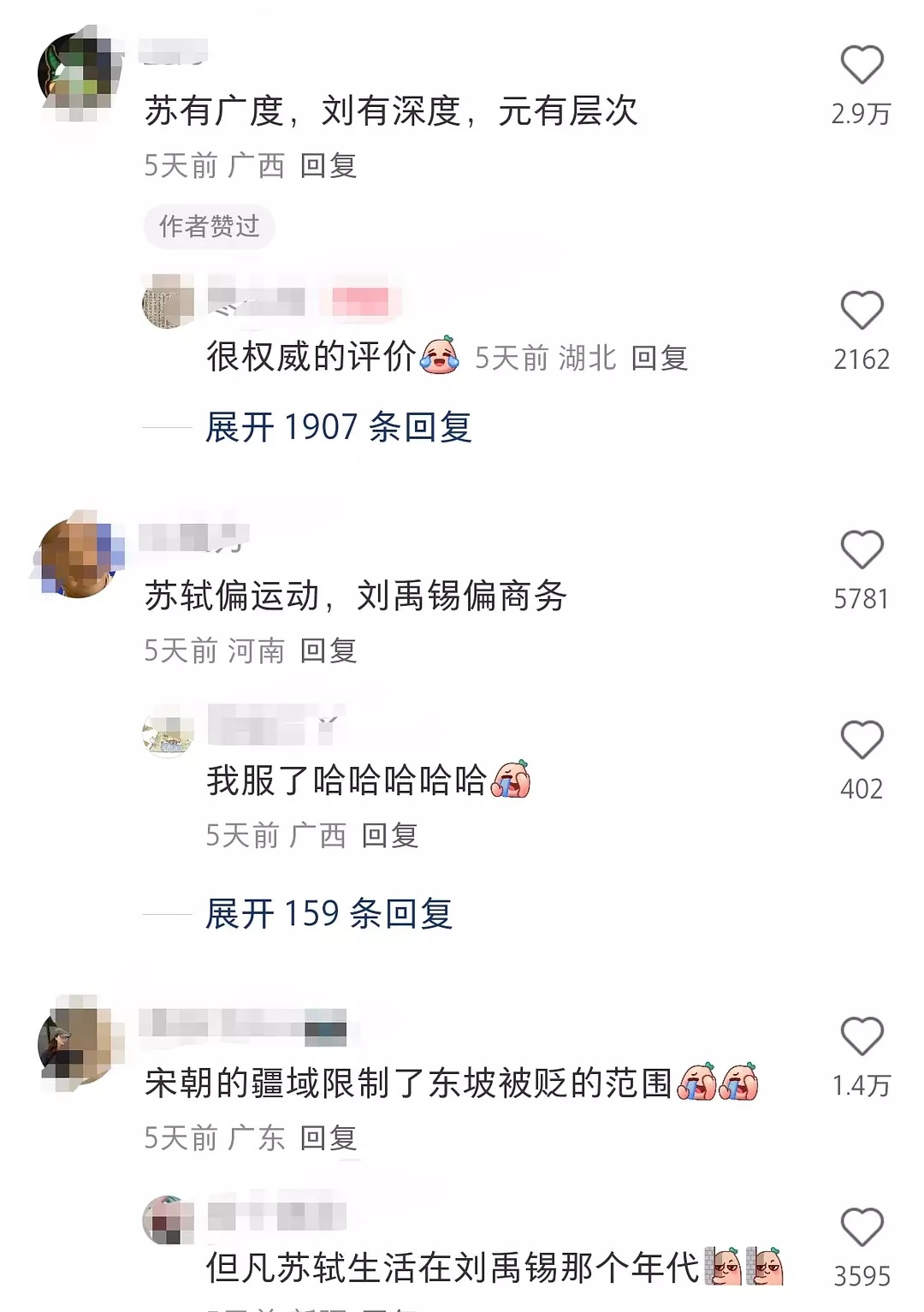The width and height of the screenshot is (924, 1312).
Task: Open avatar of 苏有广度 commenter
Action: coord(80,73)
